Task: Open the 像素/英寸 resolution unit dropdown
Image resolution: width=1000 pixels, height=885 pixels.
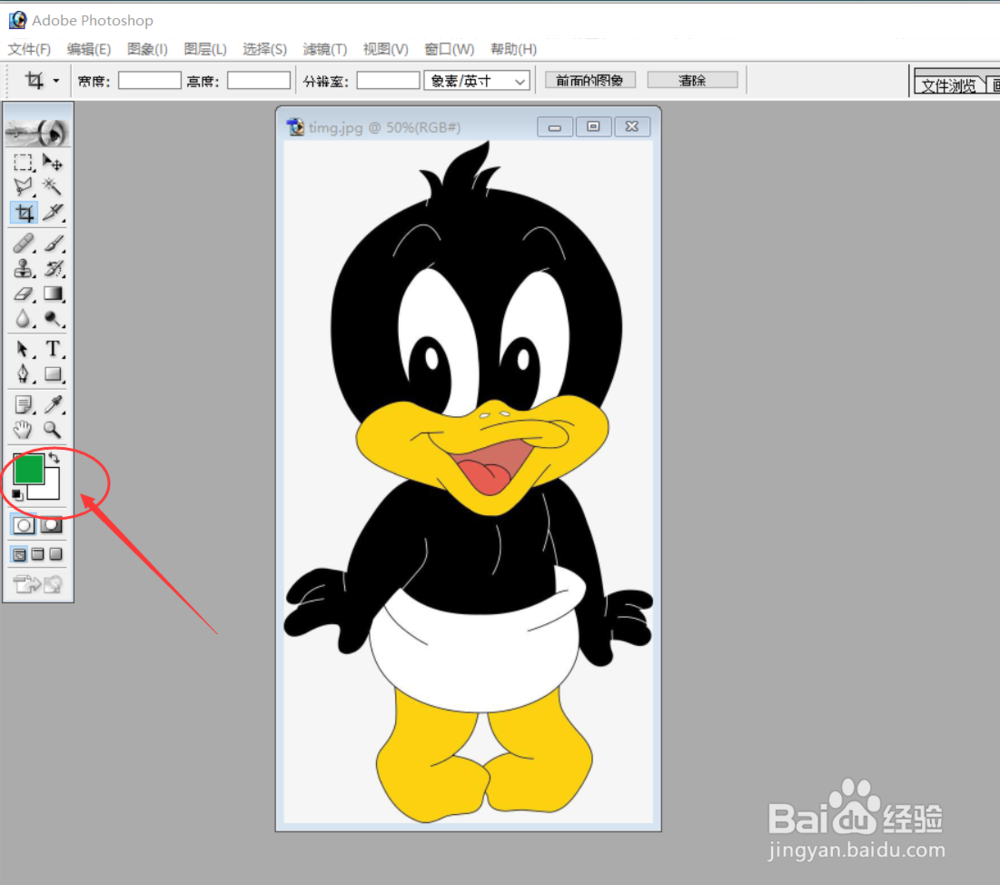Action: pos(476,81)
